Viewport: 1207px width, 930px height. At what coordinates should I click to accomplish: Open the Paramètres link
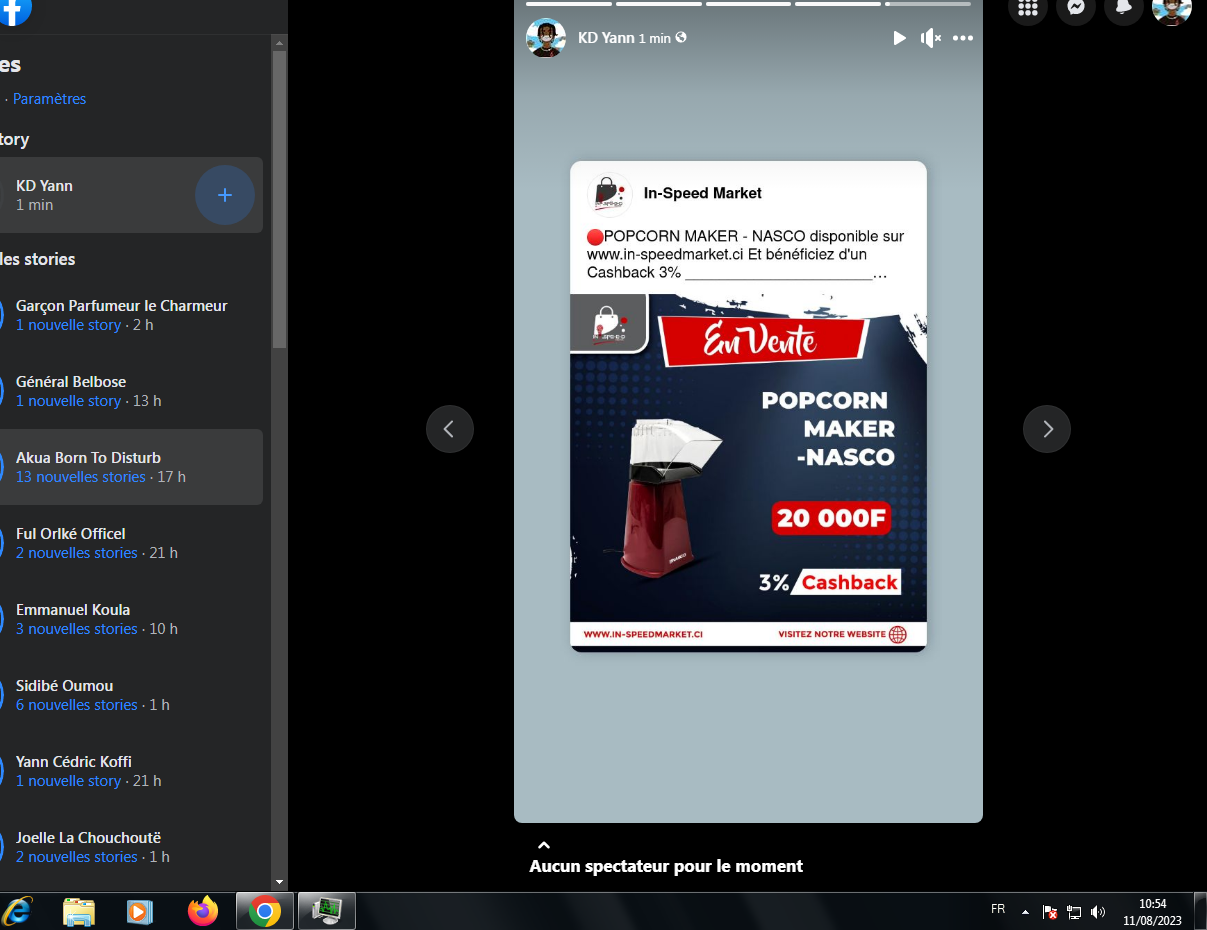pos(49,99)
